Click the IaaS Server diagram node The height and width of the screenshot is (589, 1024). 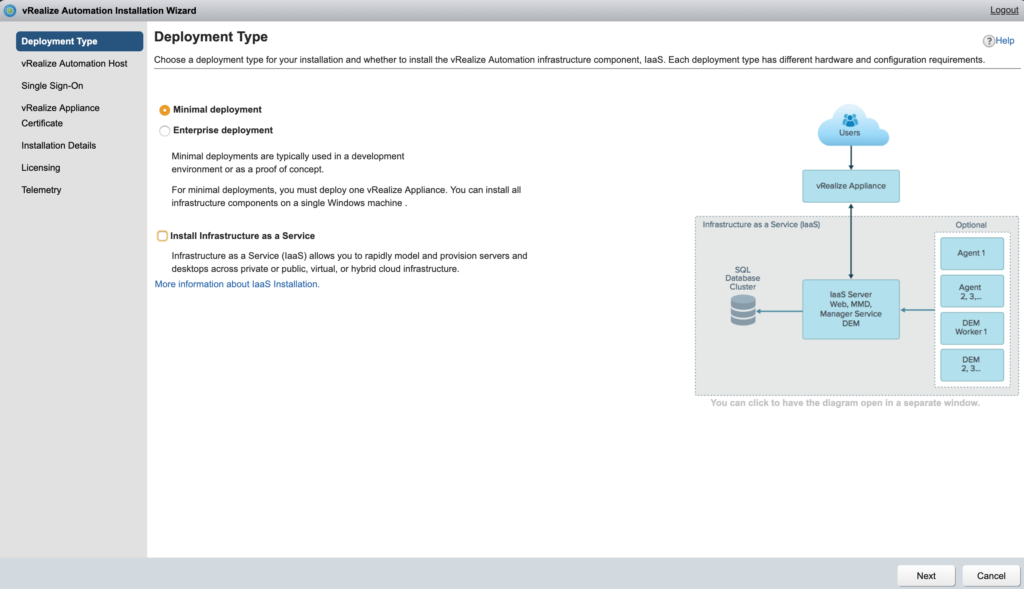pos(850,311)
